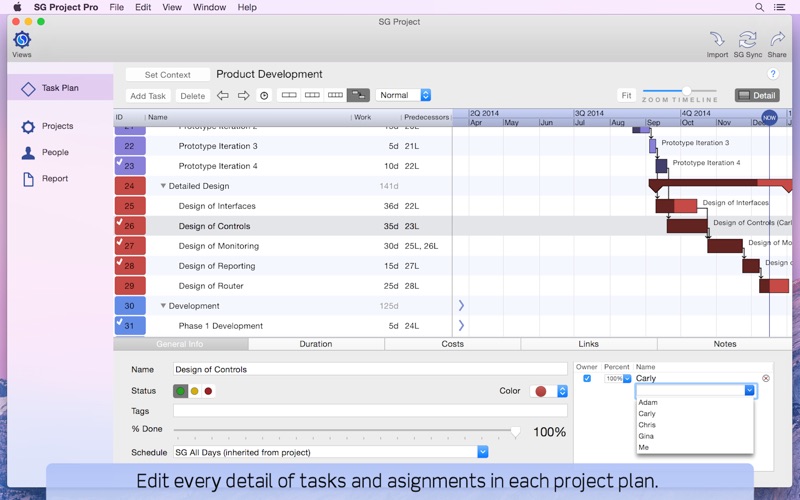Click the assignee name combo box arrow
Image resolution: width=800 pixels, height=500 pixels.
click(749, 390)
